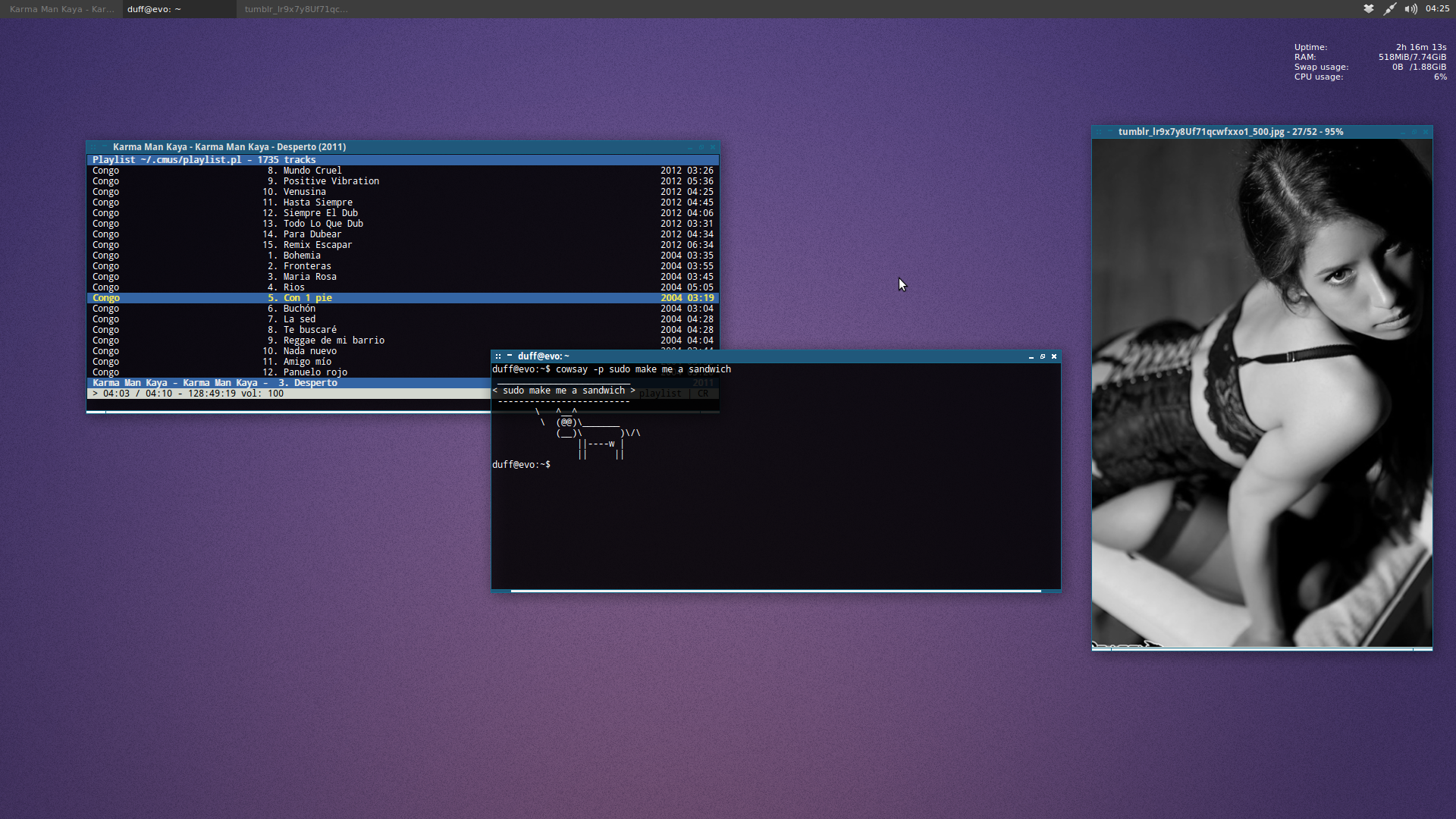The width and height of the screenshot is (1456, 819).
Task: Click the 04:25 panel clock
Action: click(1437, 9)
